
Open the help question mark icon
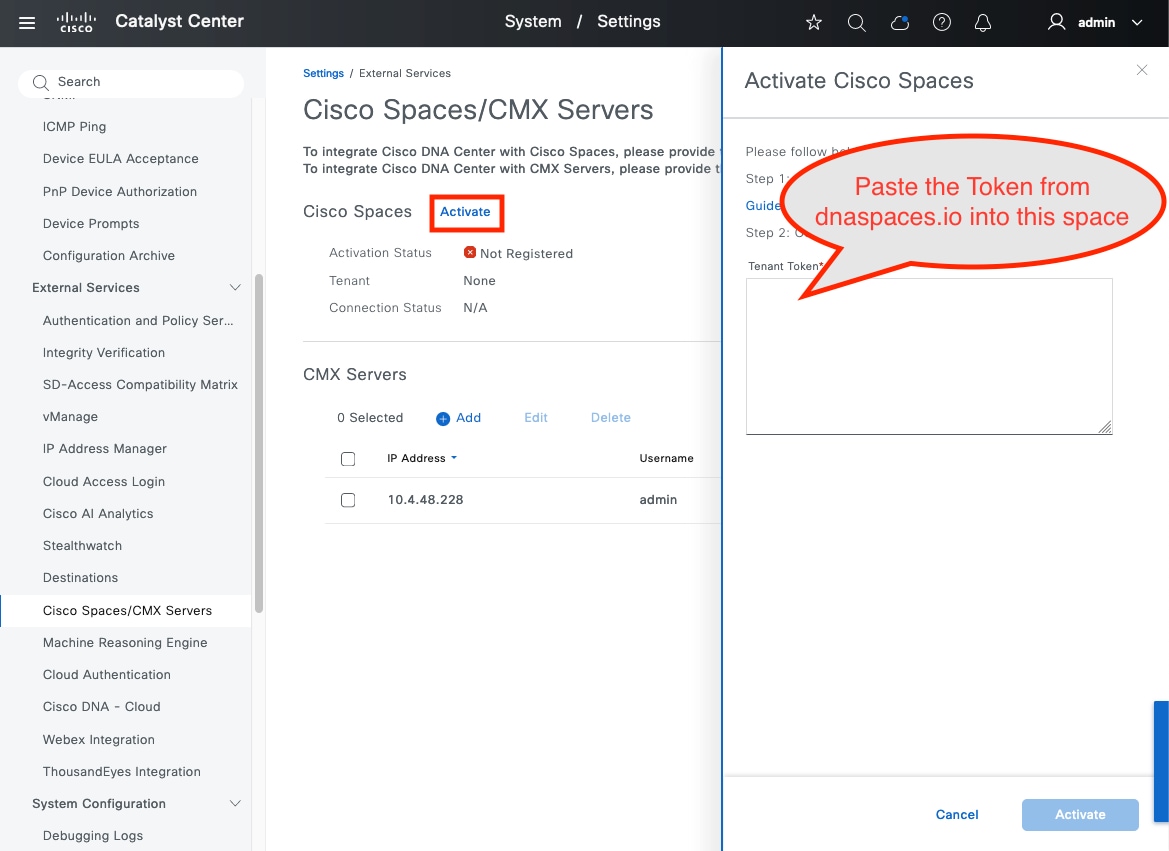[x=942, y=22]
